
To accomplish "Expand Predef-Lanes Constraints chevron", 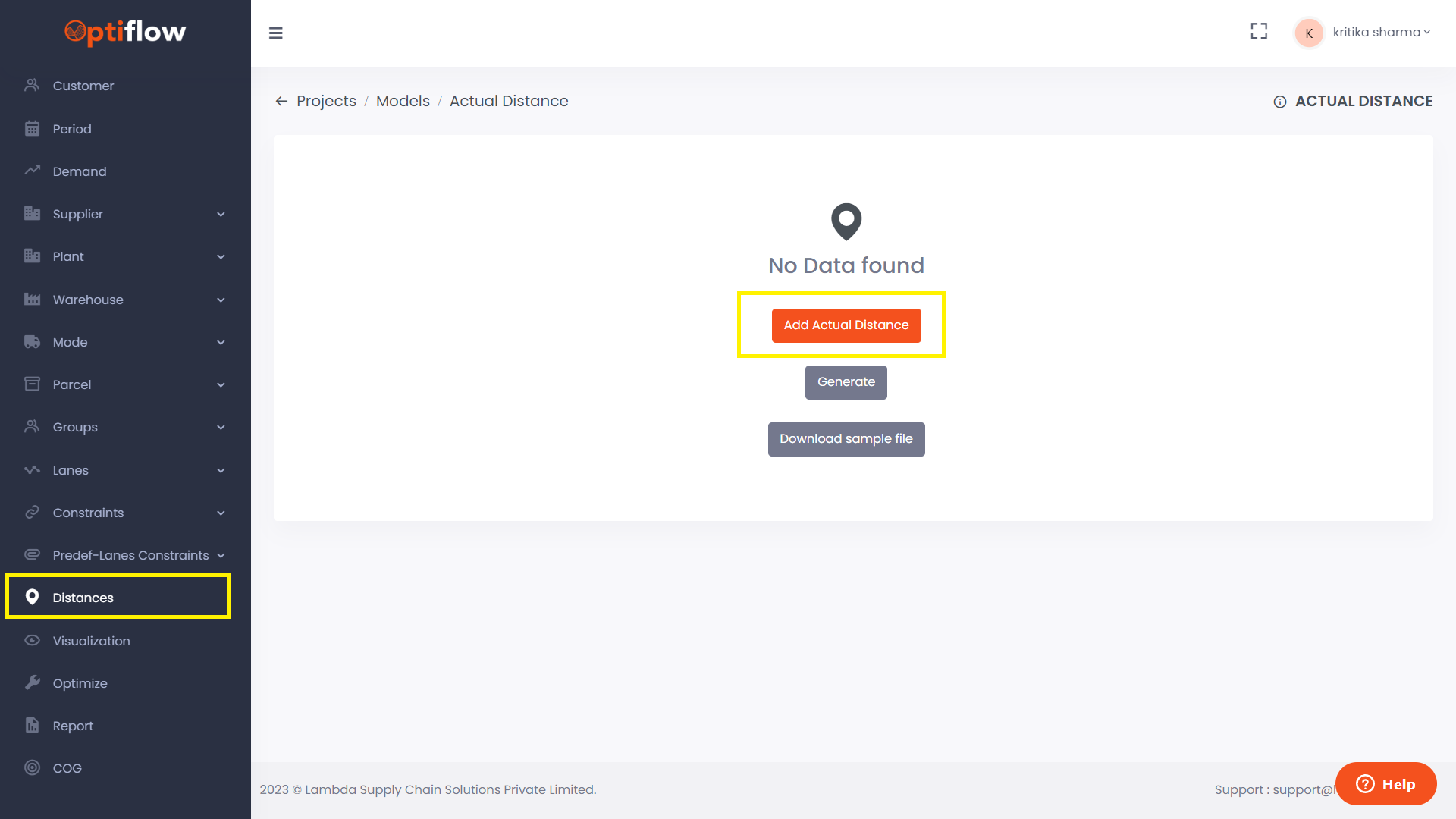I will click(221, 555).
